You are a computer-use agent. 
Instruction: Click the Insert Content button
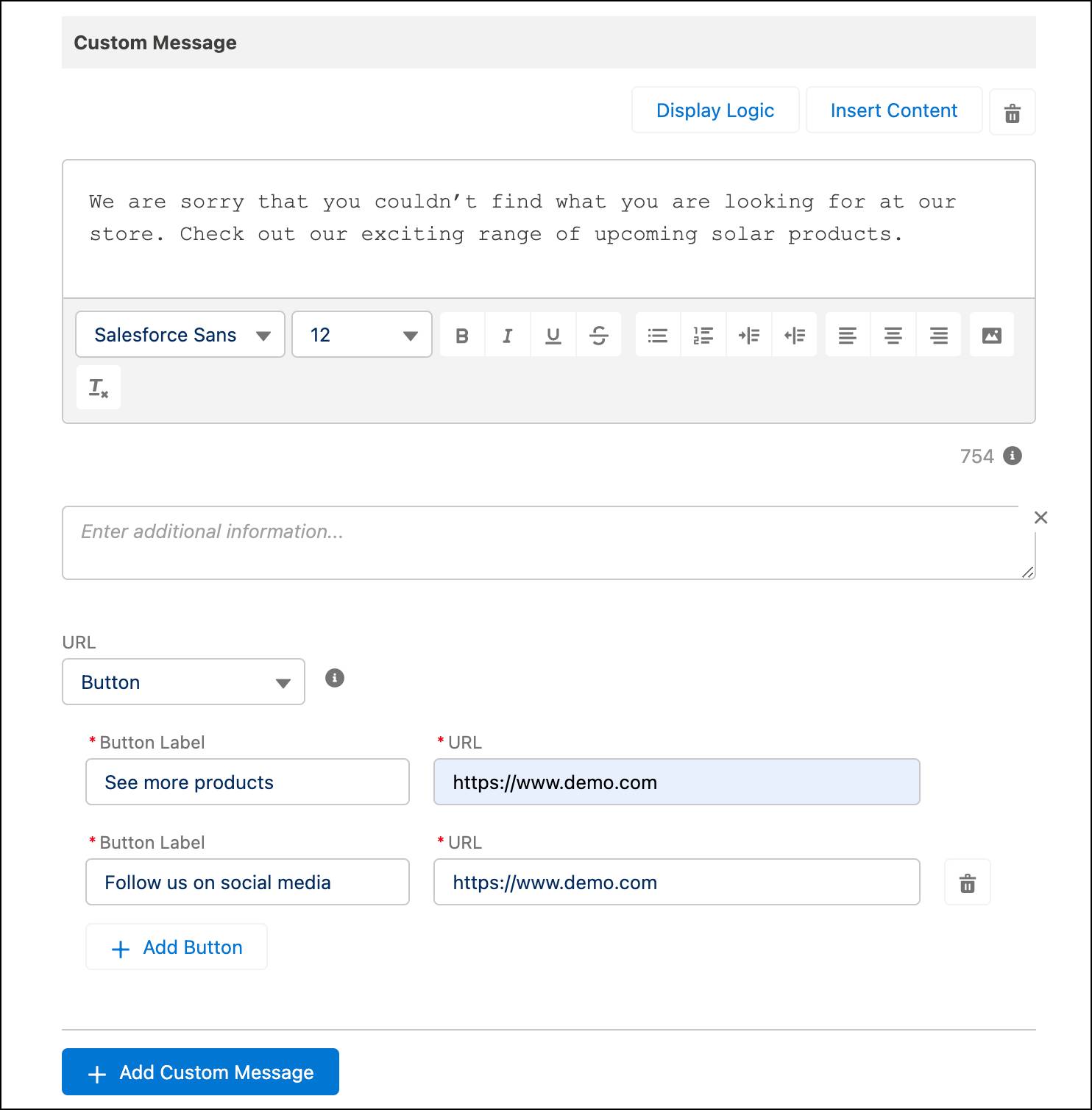tap(893, 110)
